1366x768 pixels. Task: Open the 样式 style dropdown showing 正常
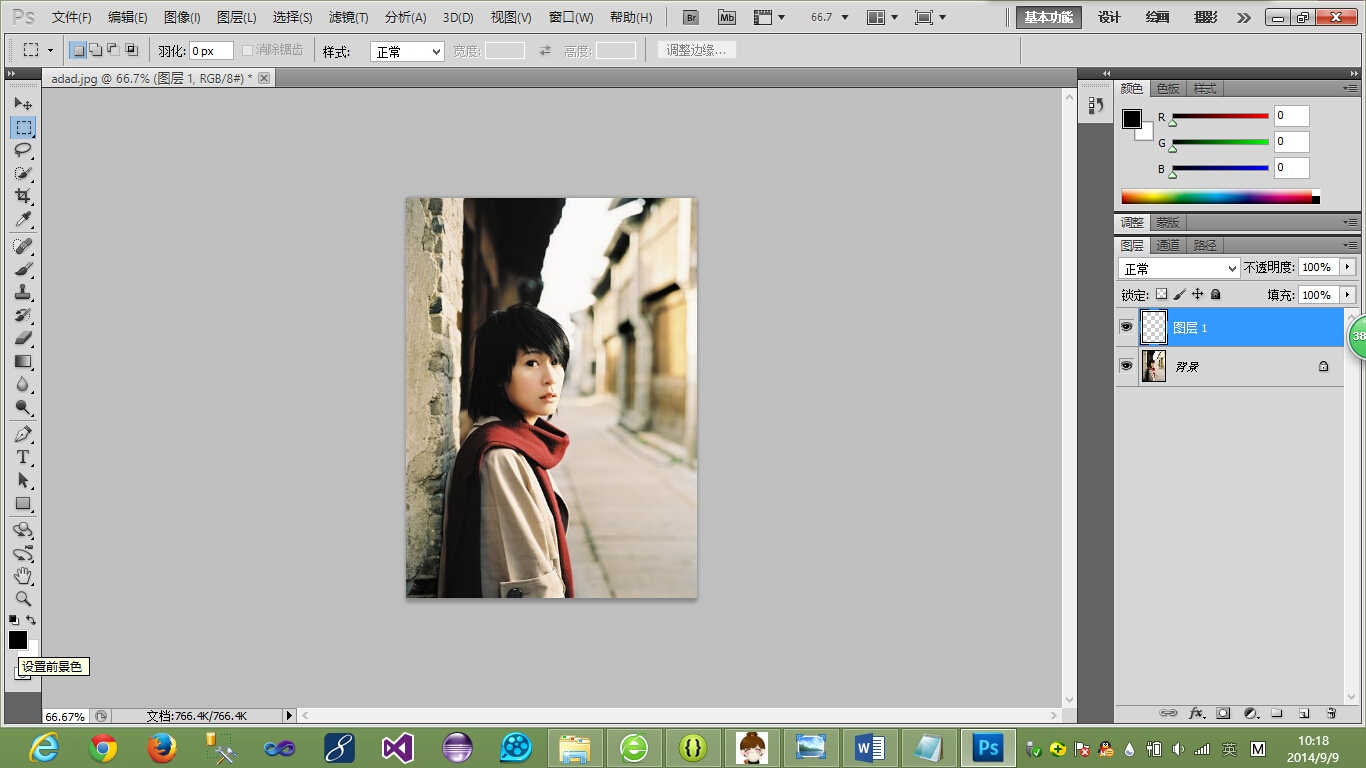407,52
